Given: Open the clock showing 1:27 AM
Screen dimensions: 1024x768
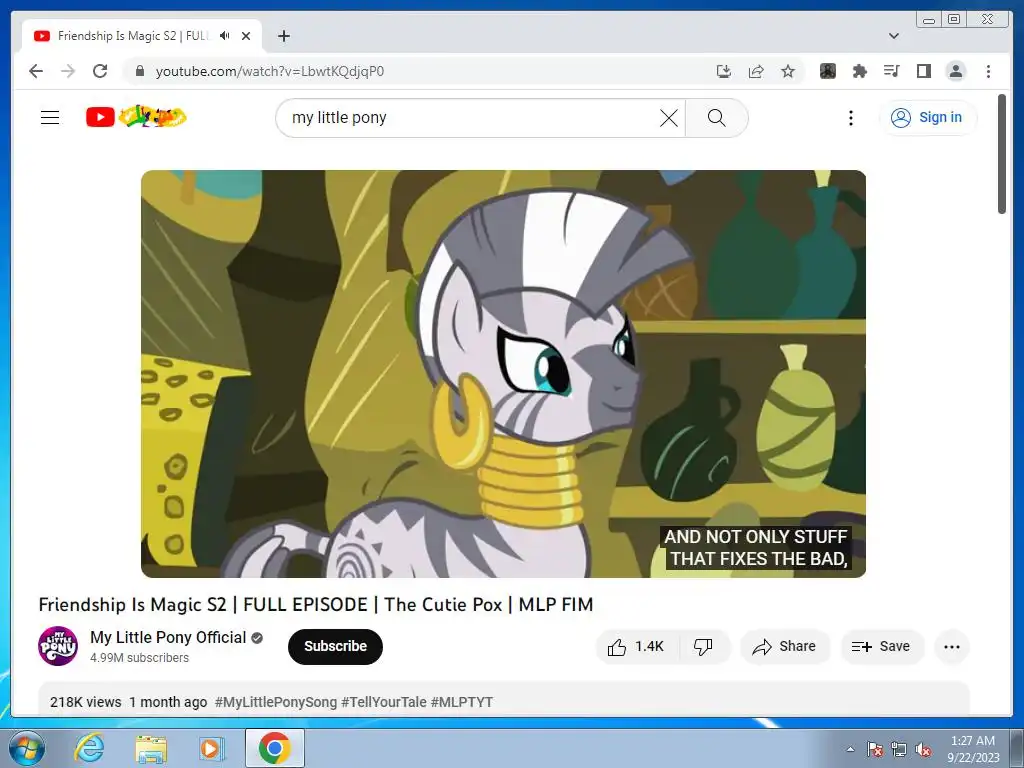Looking at the screenshot, I should [973, 748].
